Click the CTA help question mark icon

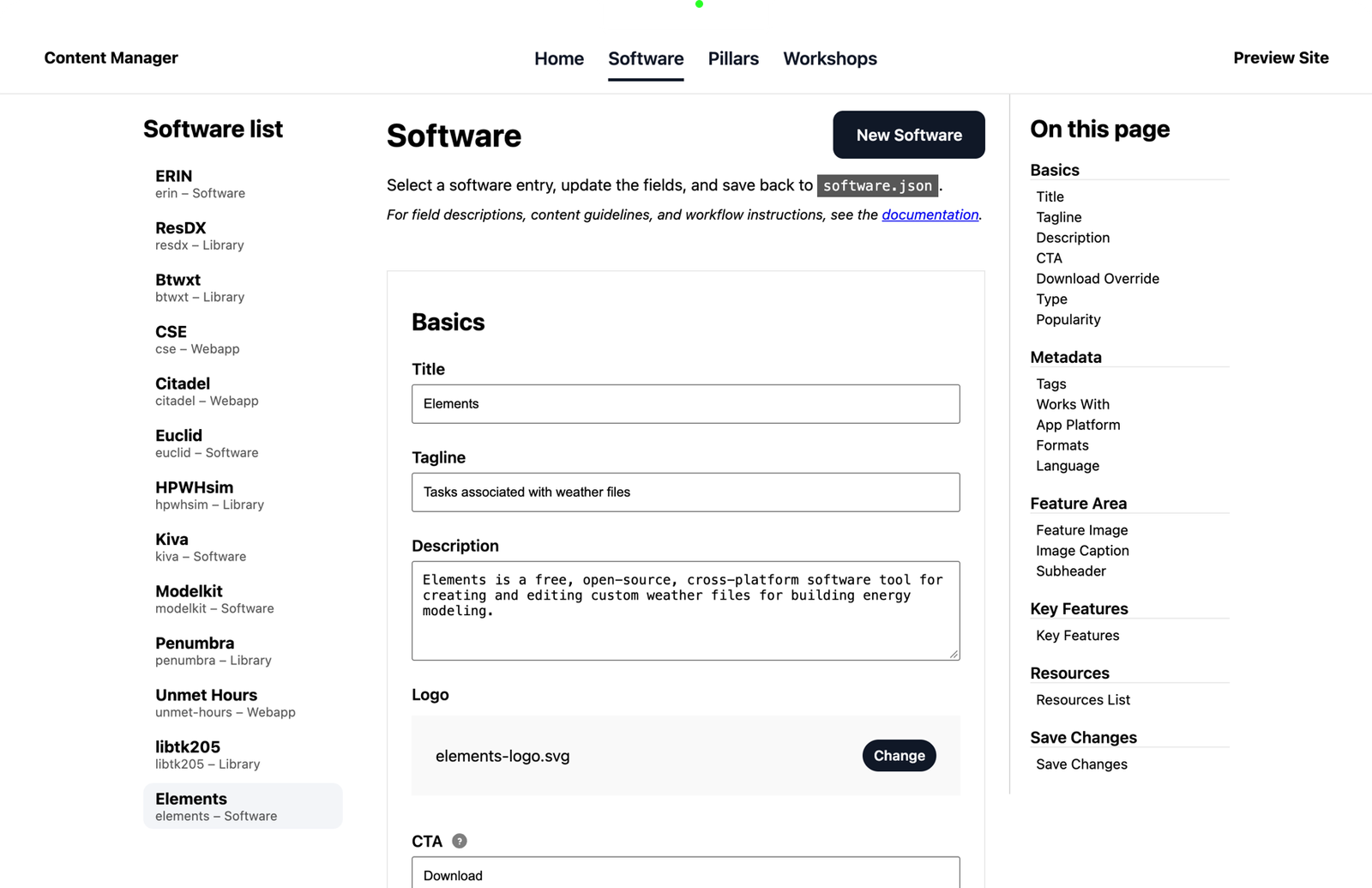(x=460, y=841)
